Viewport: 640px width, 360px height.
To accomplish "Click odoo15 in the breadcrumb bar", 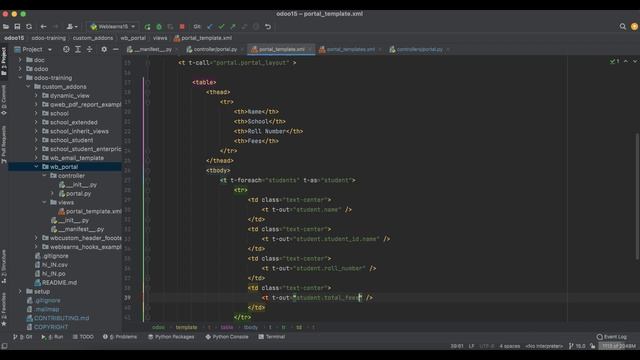I will point(14,38).
